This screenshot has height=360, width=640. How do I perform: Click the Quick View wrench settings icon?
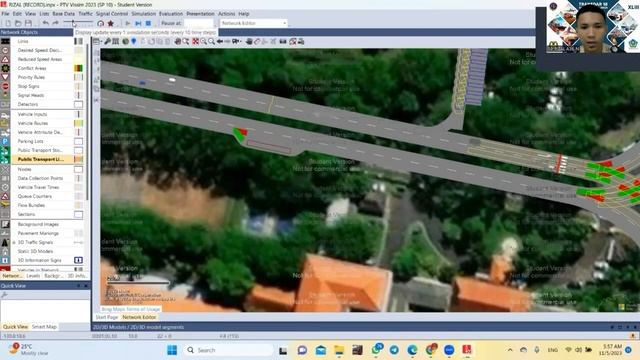tap(4, 294)
